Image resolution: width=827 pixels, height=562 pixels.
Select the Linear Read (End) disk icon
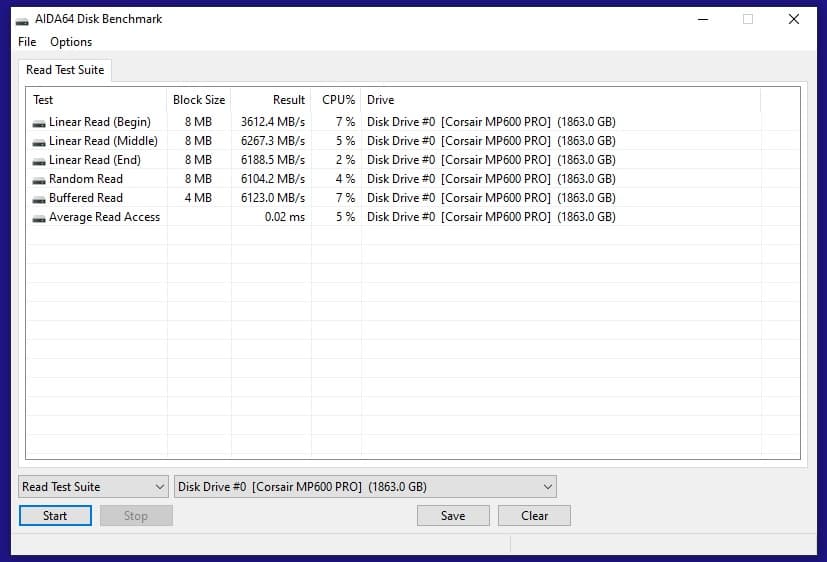[x=39, y=160]
